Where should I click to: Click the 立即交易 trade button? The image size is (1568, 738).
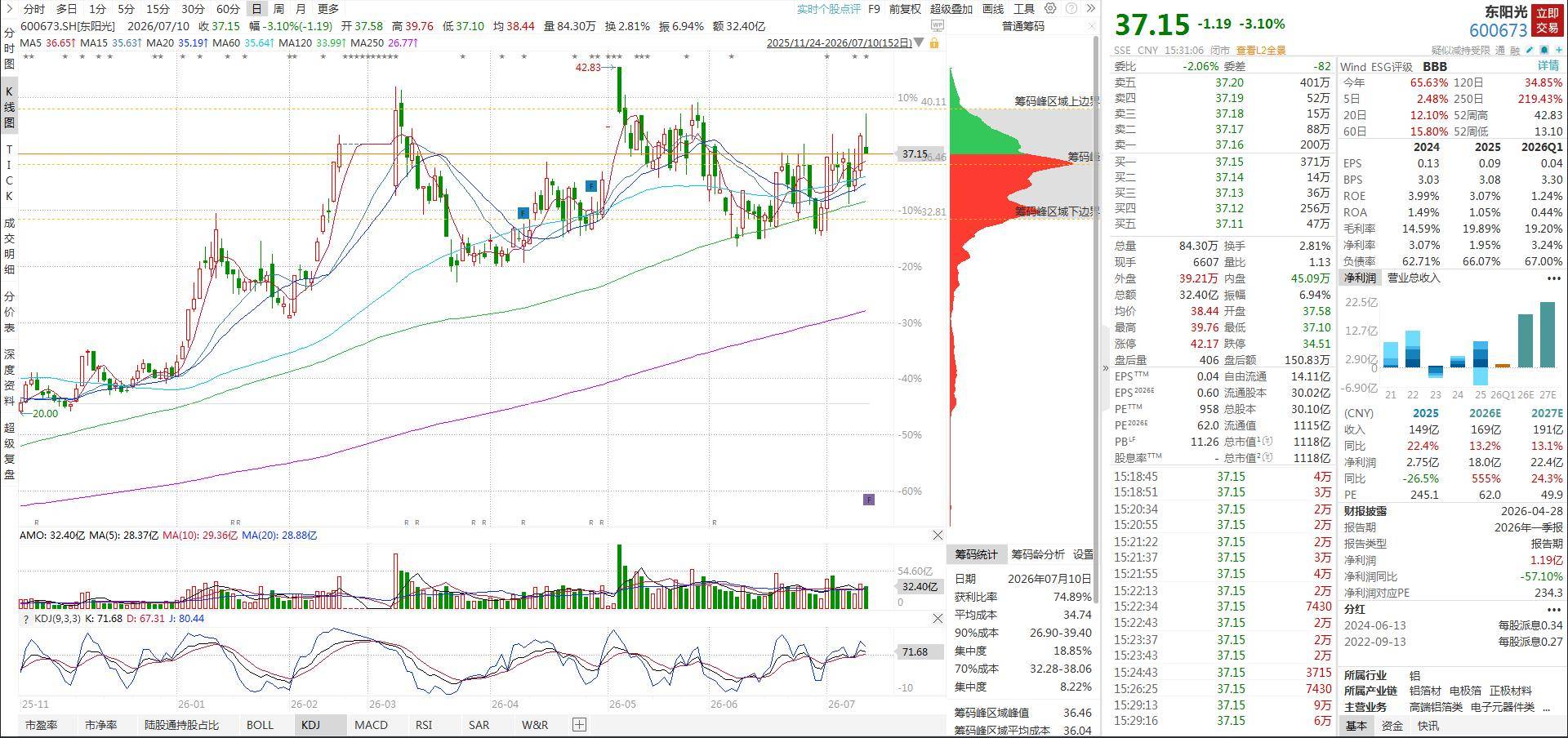1547,20
